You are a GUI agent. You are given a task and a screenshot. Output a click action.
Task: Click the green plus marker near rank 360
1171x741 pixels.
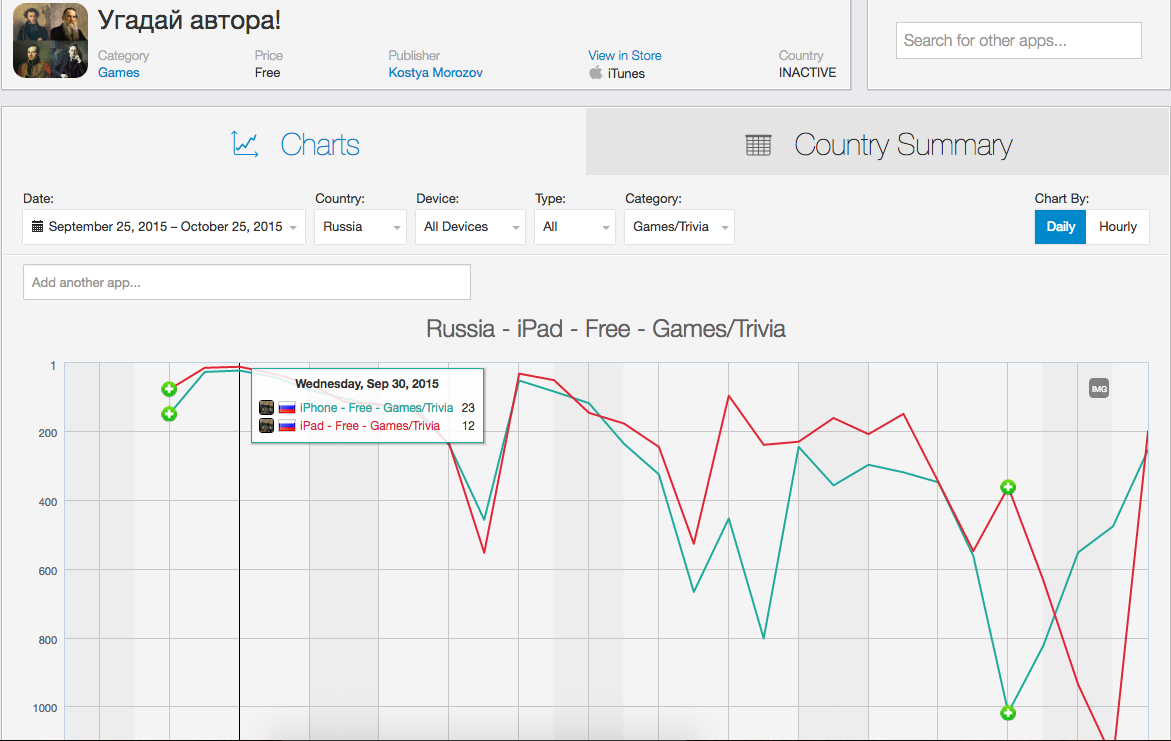coord(1008,487)
